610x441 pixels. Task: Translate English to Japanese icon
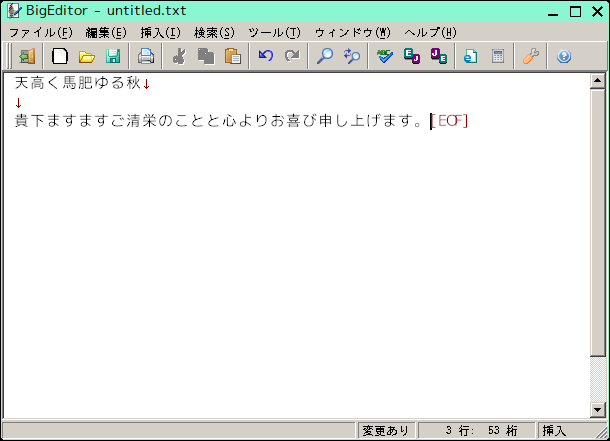(x=412, y=56)
